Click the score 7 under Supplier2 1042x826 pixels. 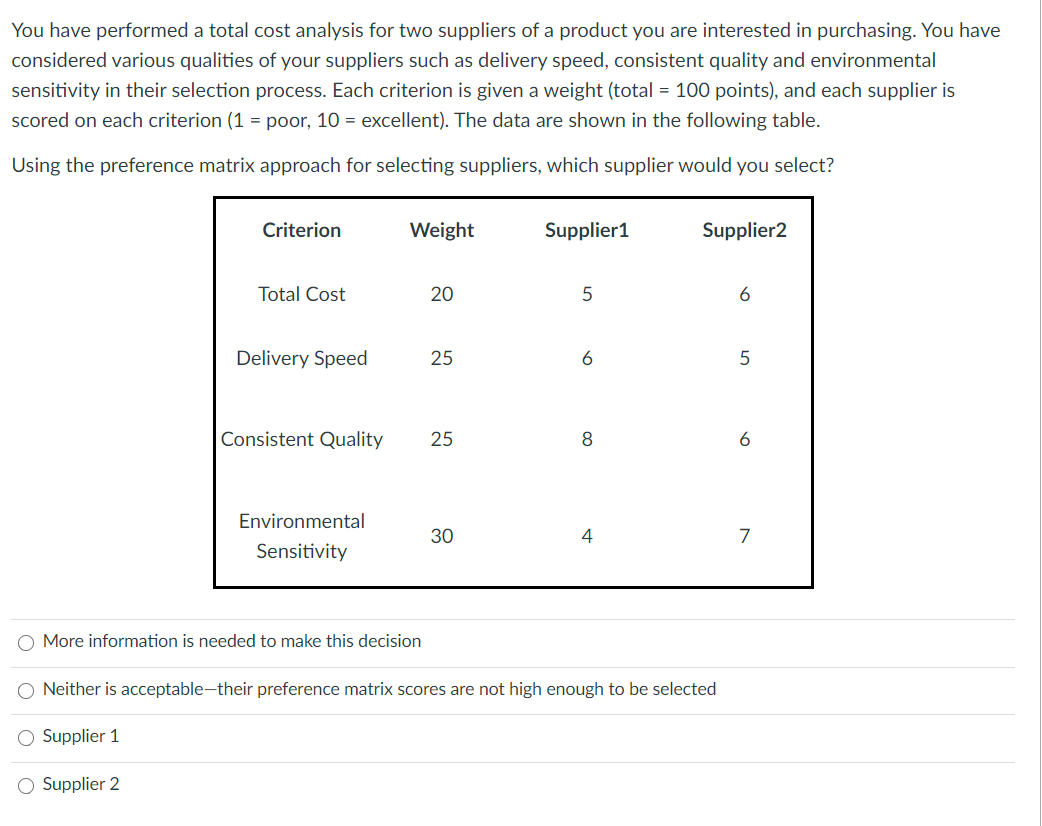coord(744,536)
